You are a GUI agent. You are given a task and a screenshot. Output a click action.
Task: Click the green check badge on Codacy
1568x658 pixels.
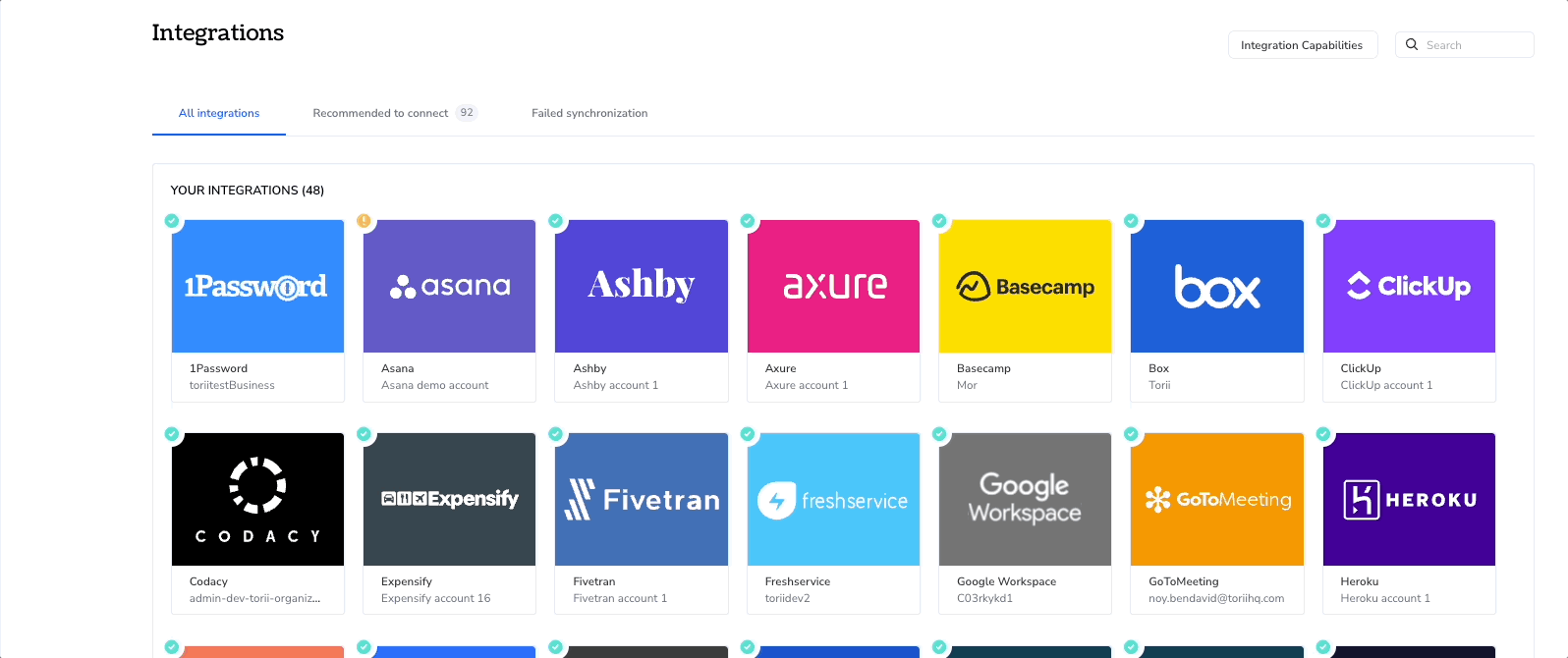point(172,434)
